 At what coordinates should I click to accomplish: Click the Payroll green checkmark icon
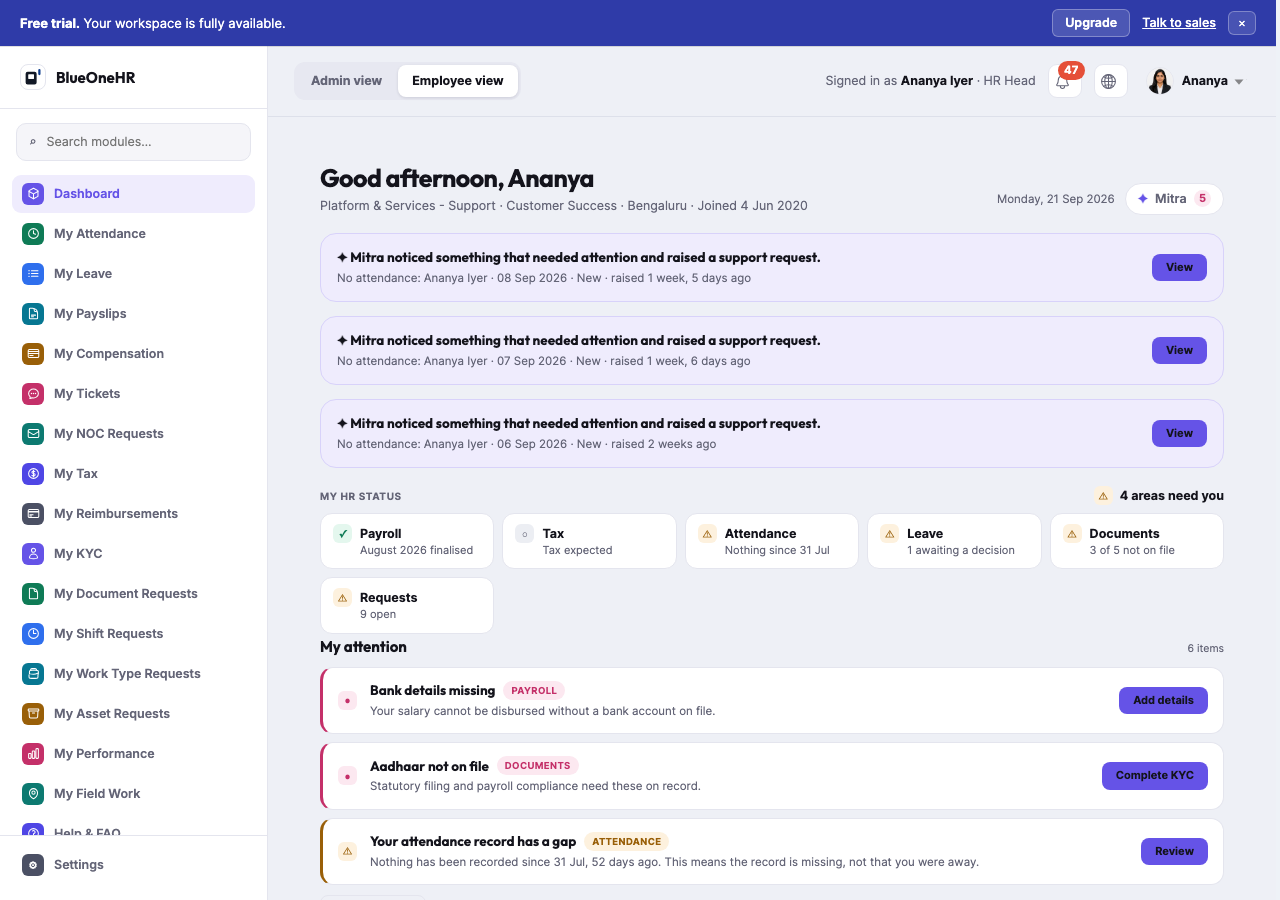[343, 534]
